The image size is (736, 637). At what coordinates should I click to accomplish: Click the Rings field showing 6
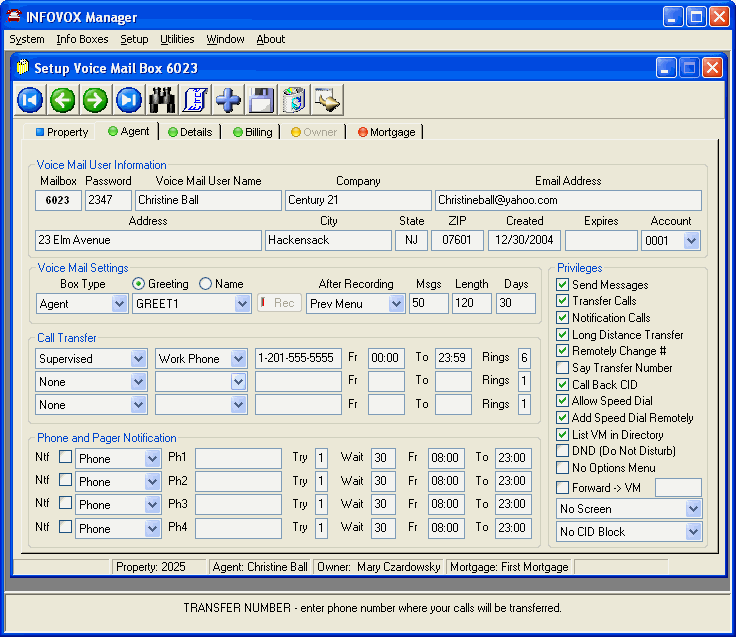click(524, 358)
